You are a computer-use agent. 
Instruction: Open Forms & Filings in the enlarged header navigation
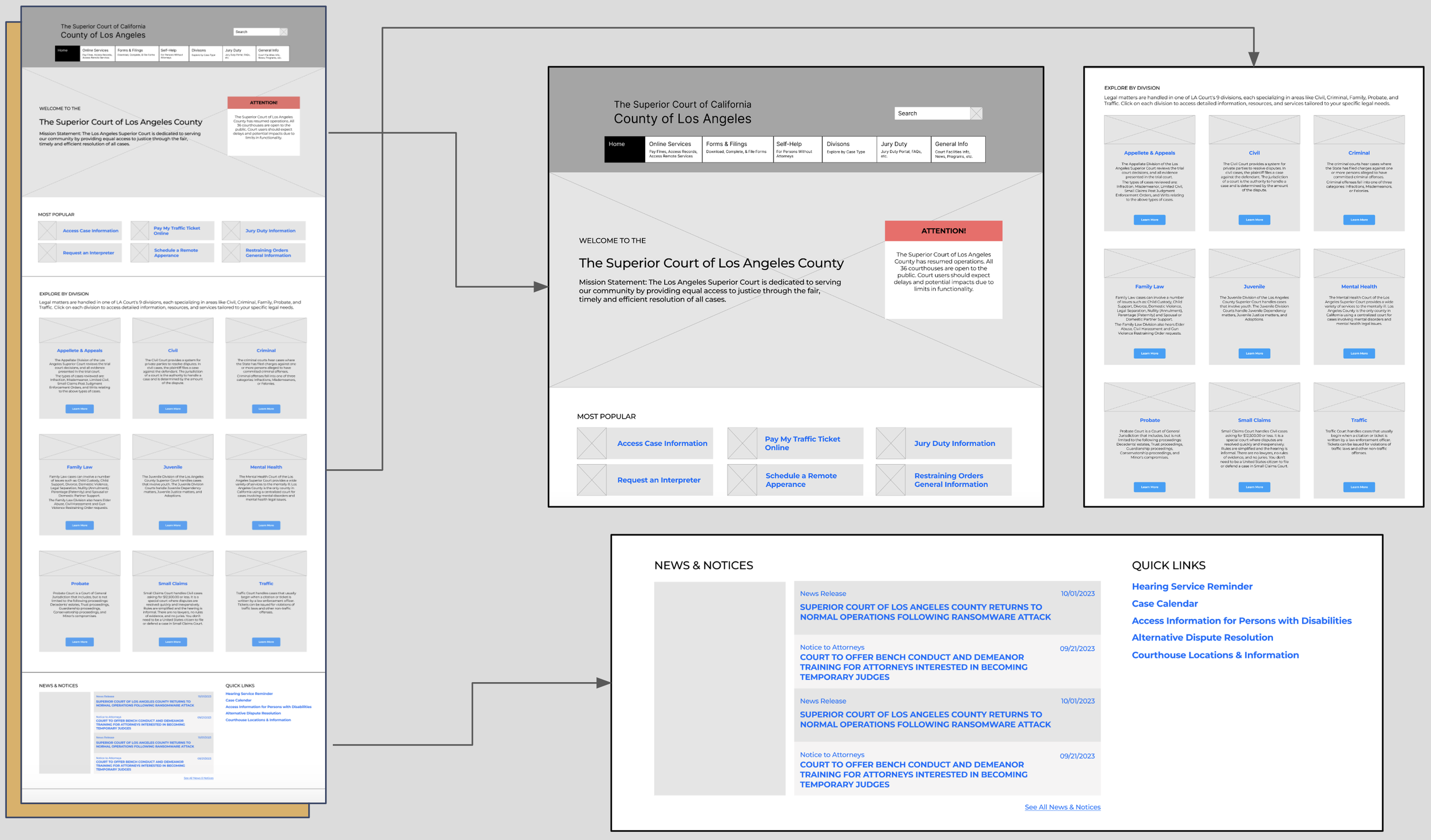pos(737,149)
